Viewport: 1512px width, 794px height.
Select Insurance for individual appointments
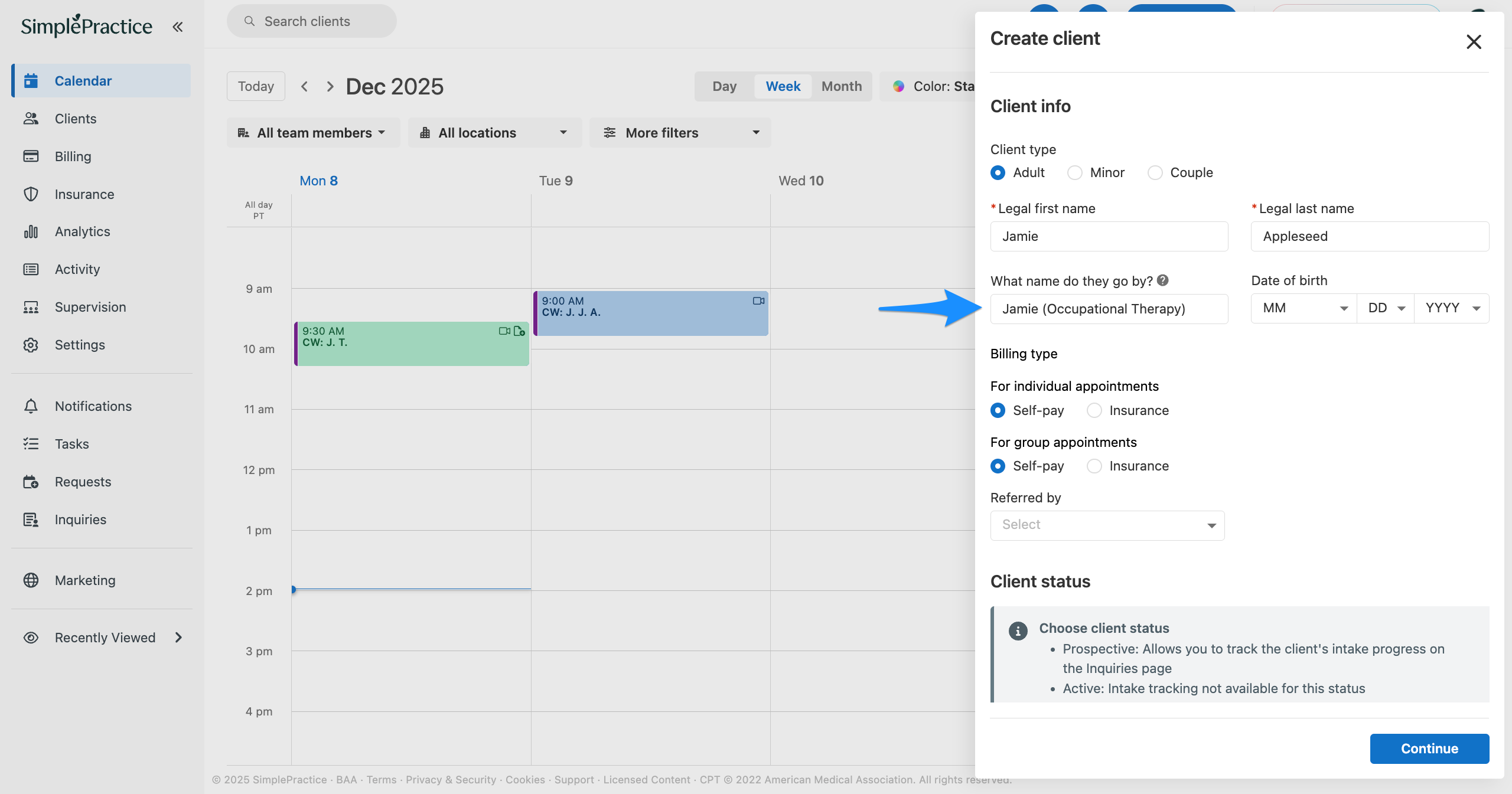pos(1094,410)
